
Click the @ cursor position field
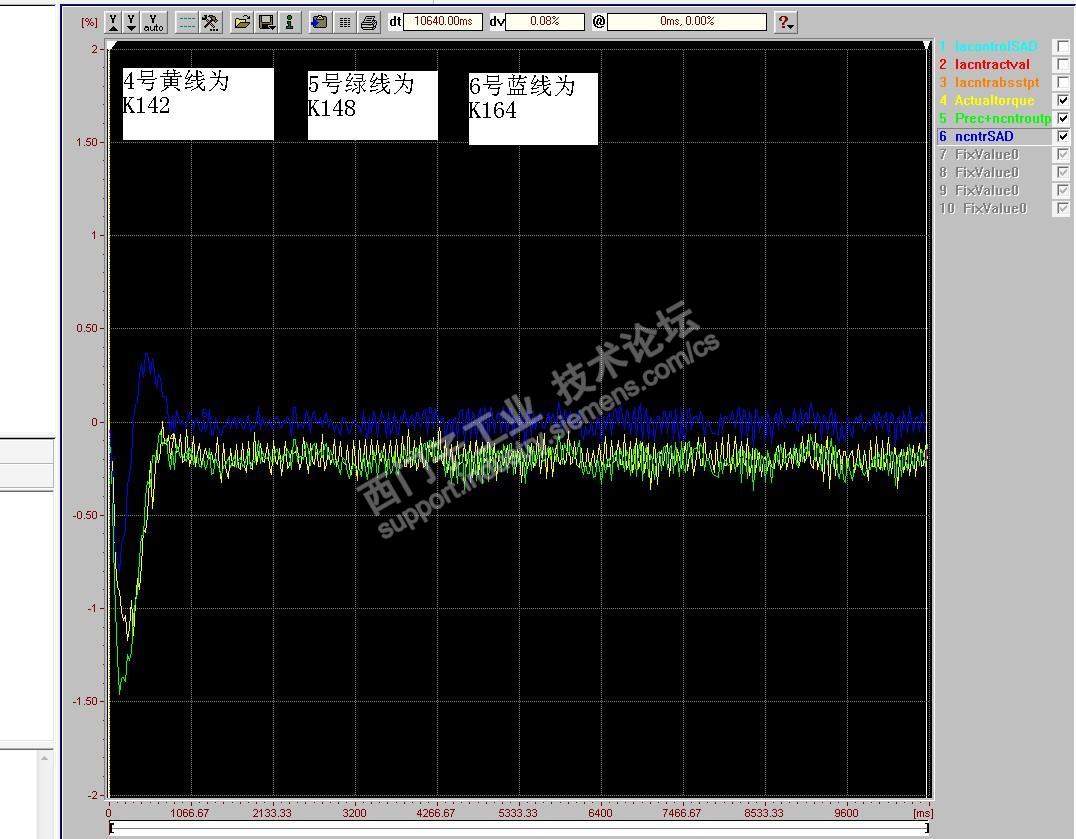tap(687, 21)
